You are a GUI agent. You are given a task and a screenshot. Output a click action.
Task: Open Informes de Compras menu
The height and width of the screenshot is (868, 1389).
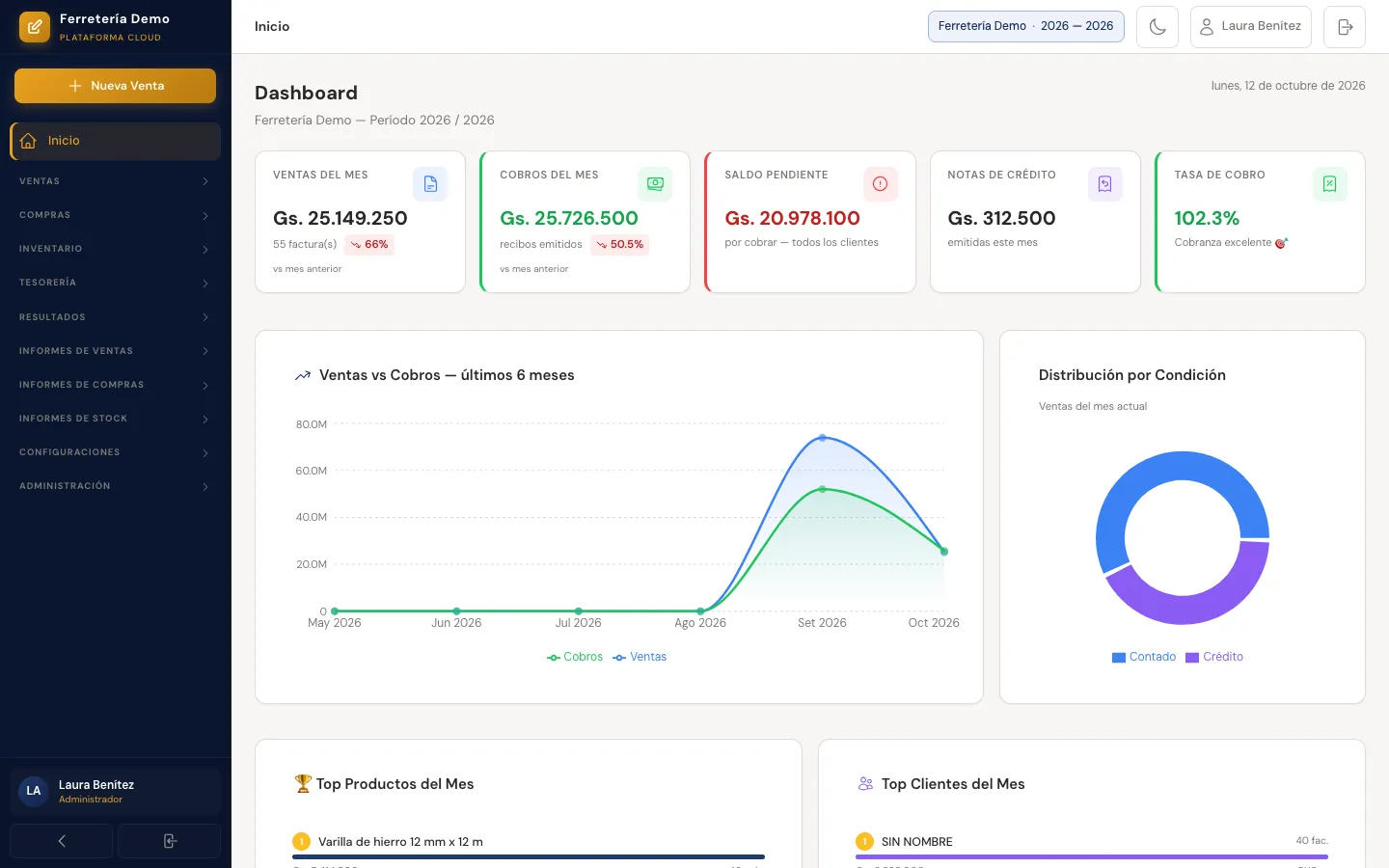[115, 385]
